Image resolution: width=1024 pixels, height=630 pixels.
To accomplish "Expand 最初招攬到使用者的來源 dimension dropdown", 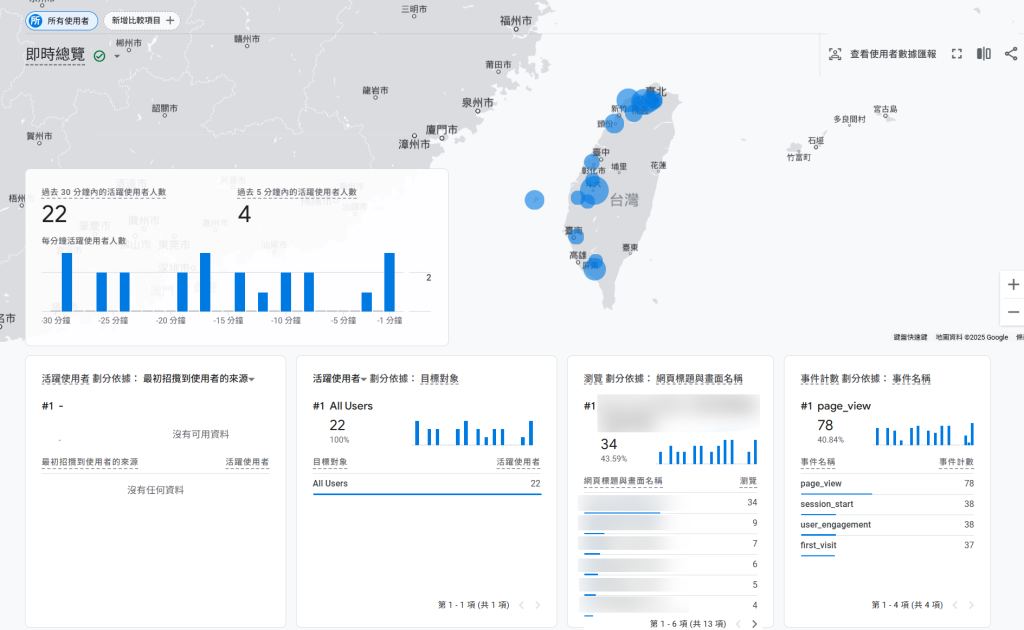I will [252, 379].
